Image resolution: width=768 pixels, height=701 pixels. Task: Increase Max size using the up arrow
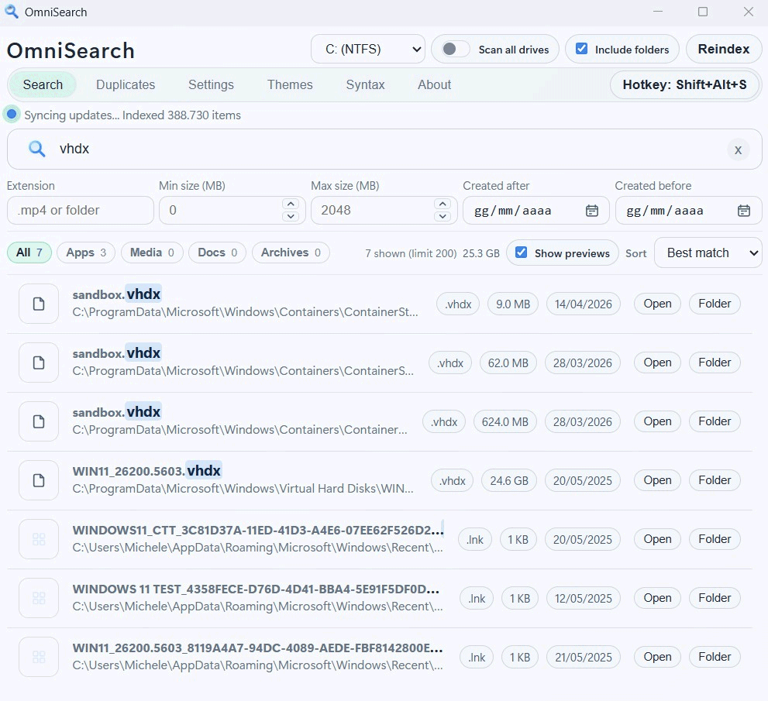coord(442,204)
